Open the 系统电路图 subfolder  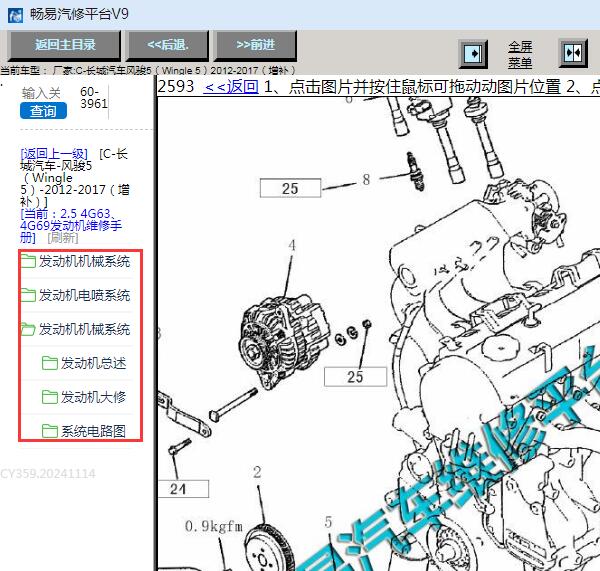tap(84, 431)
